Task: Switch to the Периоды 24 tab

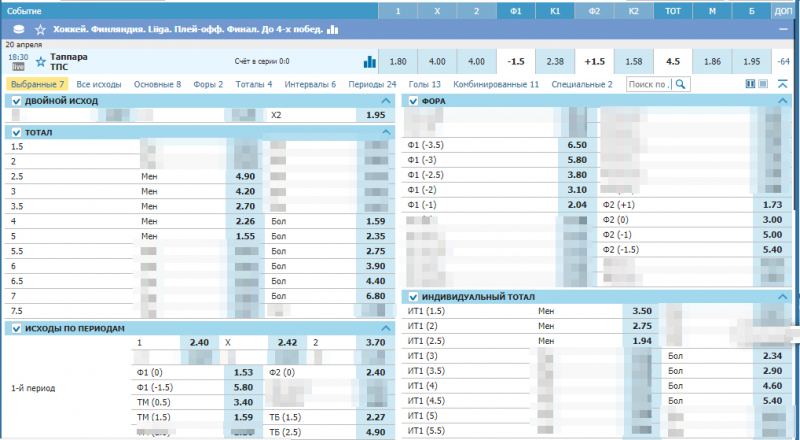Action: [372, 85]
